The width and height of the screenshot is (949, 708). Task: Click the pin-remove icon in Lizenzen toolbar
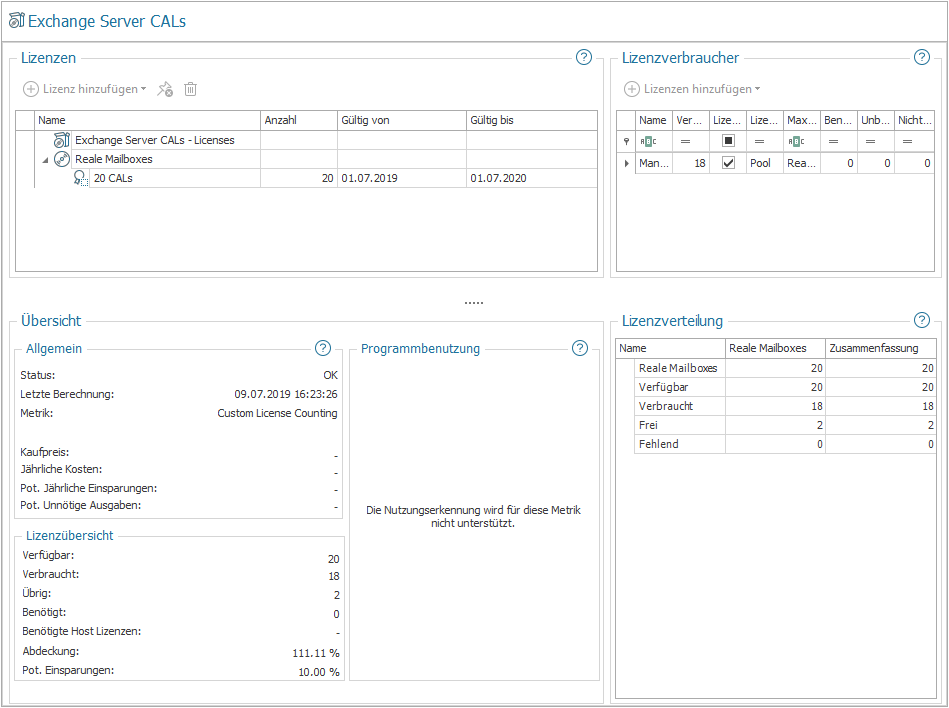(165, 90)
